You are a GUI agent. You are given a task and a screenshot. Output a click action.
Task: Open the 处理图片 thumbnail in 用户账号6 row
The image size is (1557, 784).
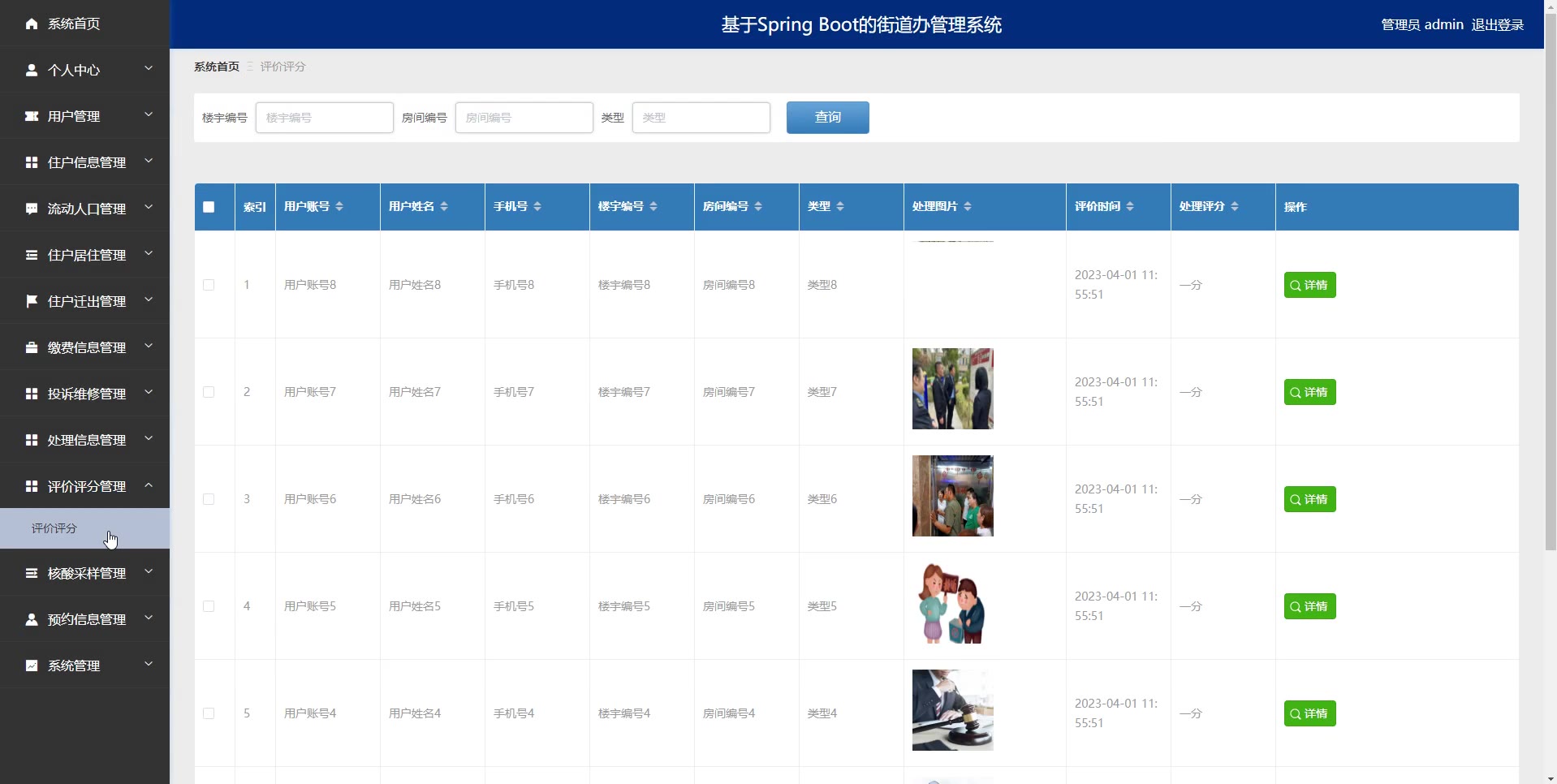(x=953, y=496)
